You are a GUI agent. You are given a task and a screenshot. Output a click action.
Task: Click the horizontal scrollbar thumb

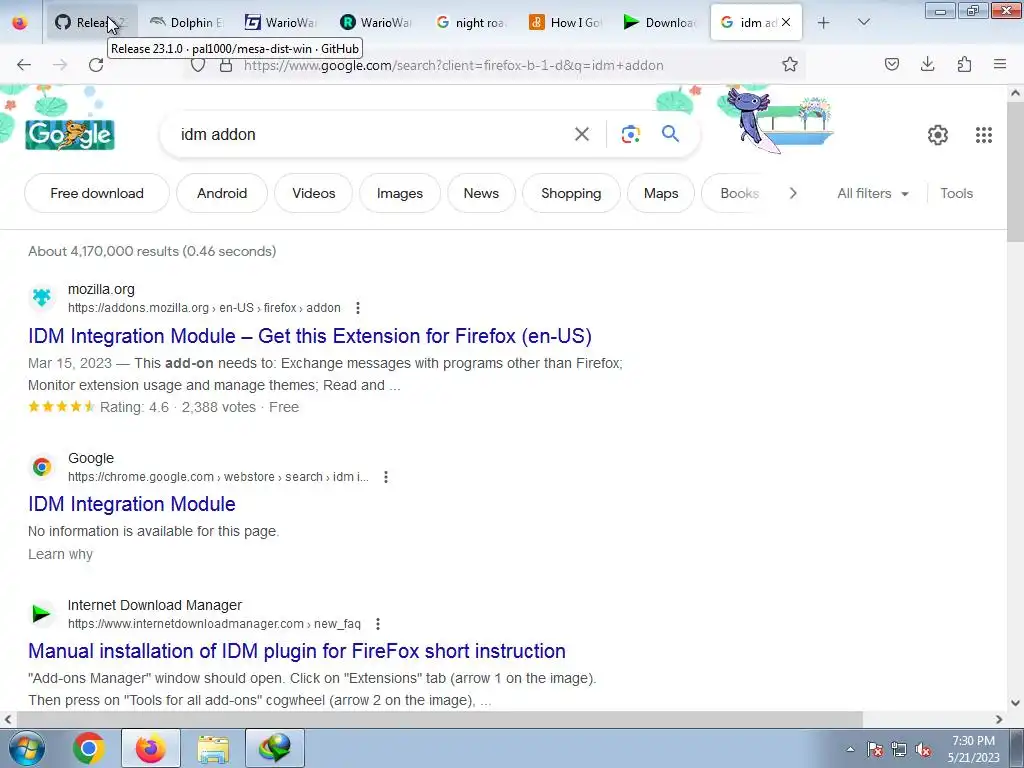click(439, 720)
